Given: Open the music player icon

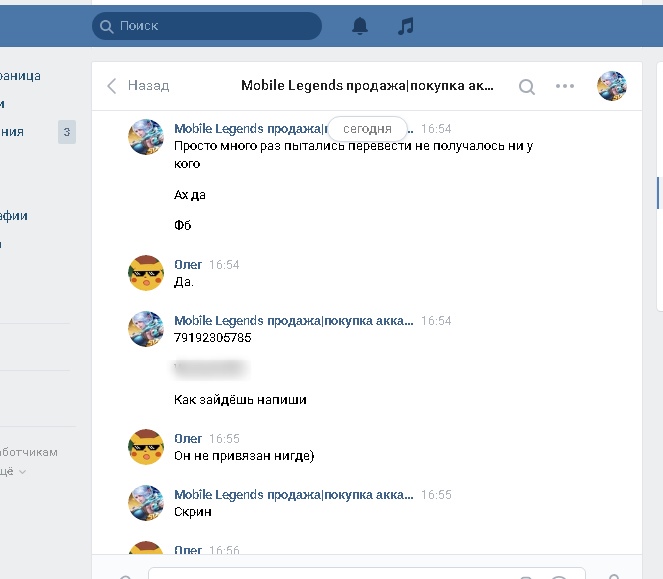Looking at the screenshot, I should 405,26.
